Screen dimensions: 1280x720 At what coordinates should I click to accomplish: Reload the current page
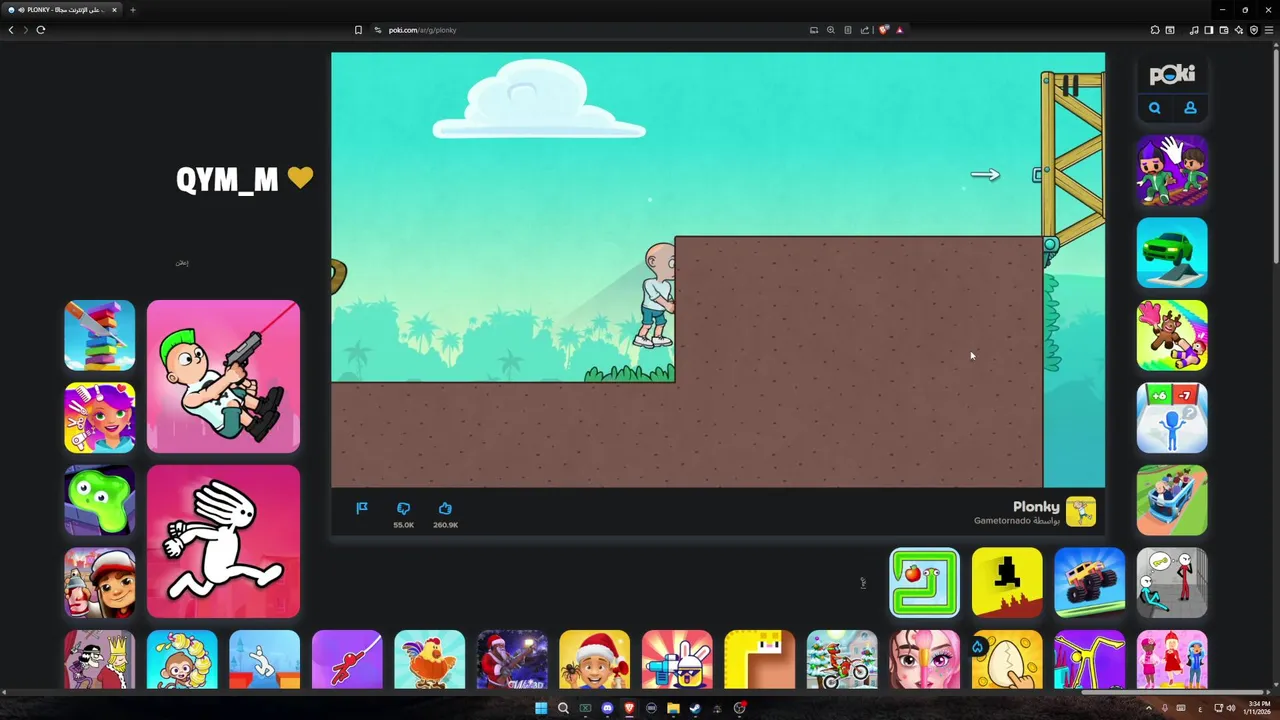(41, 30)
